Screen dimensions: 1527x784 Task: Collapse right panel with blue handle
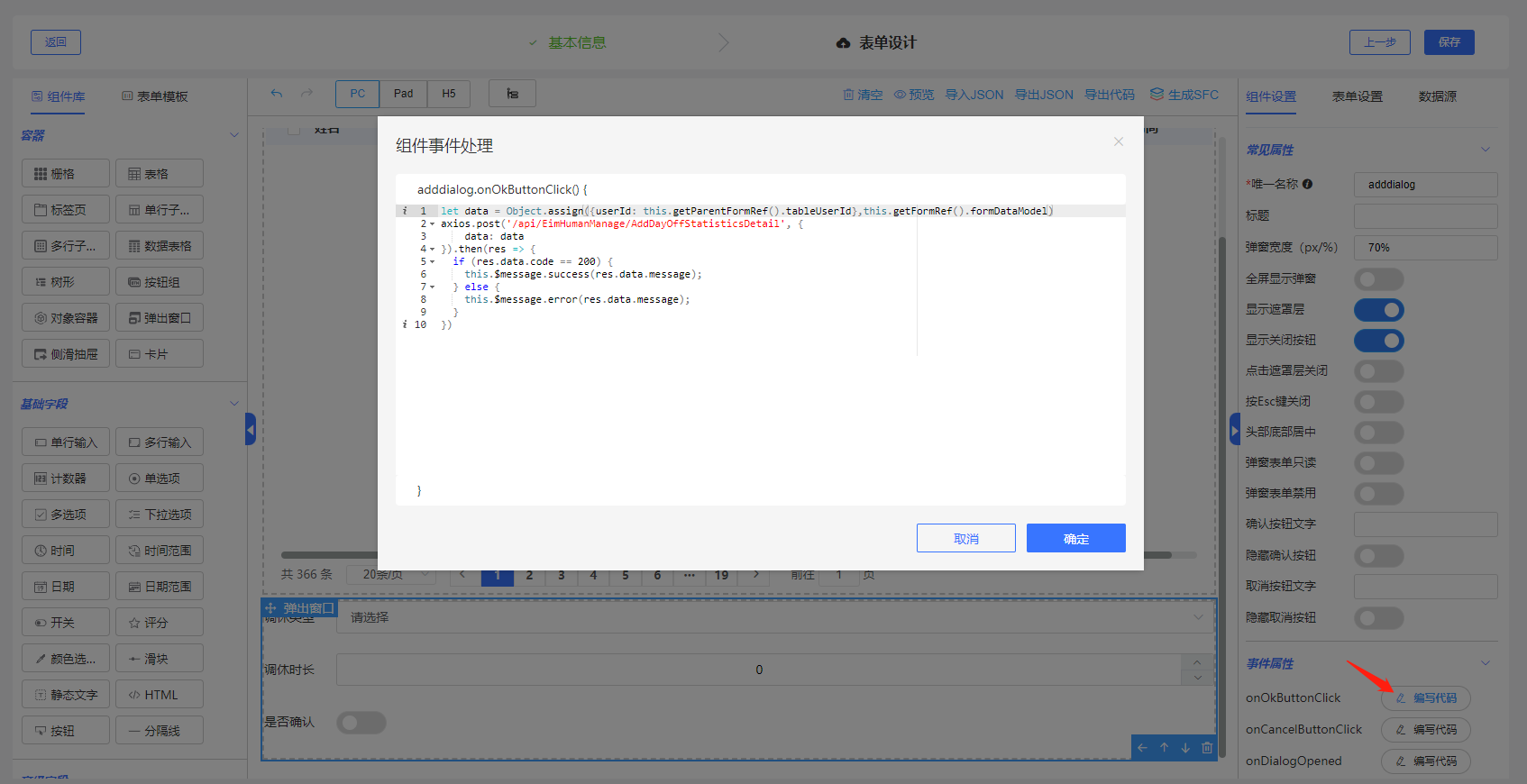tap(1235, 429)
